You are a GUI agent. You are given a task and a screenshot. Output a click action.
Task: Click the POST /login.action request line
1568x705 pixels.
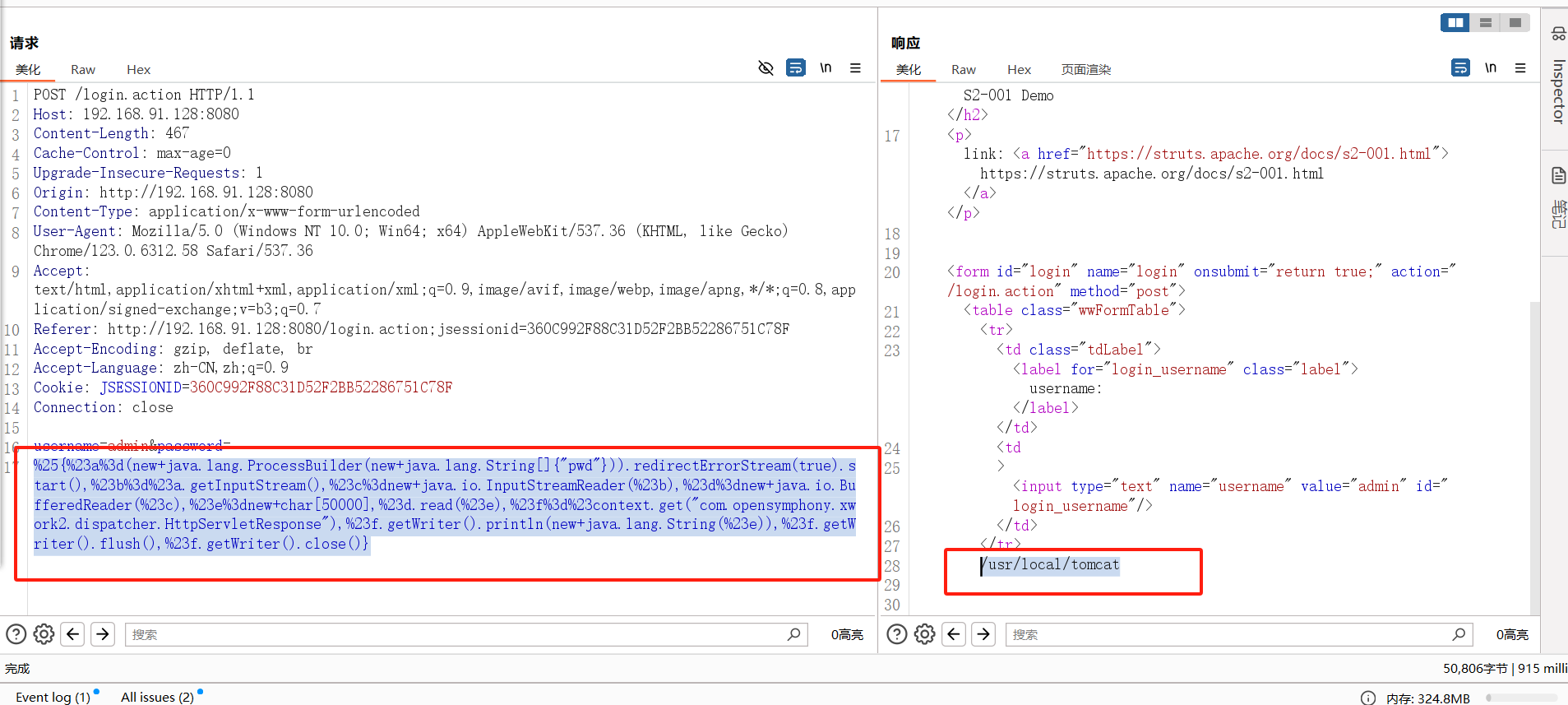144,95
